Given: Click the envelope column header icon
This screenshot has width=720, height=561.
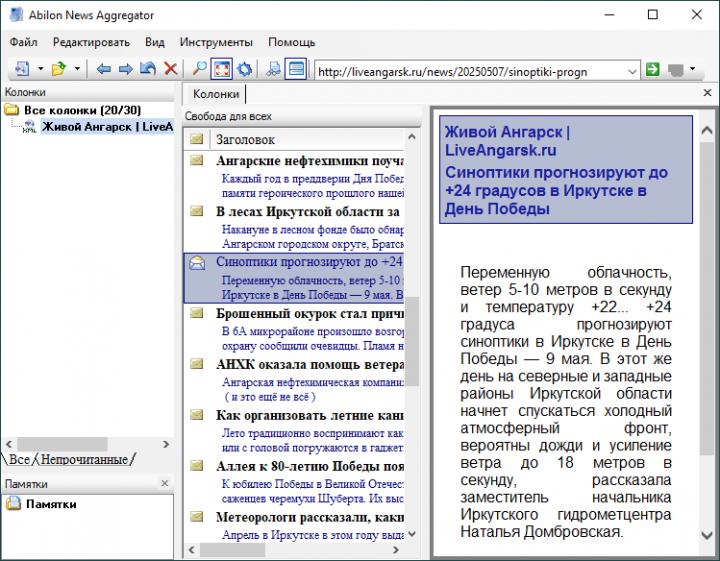Looking at the screenshot, I should [x=197, y=139].
